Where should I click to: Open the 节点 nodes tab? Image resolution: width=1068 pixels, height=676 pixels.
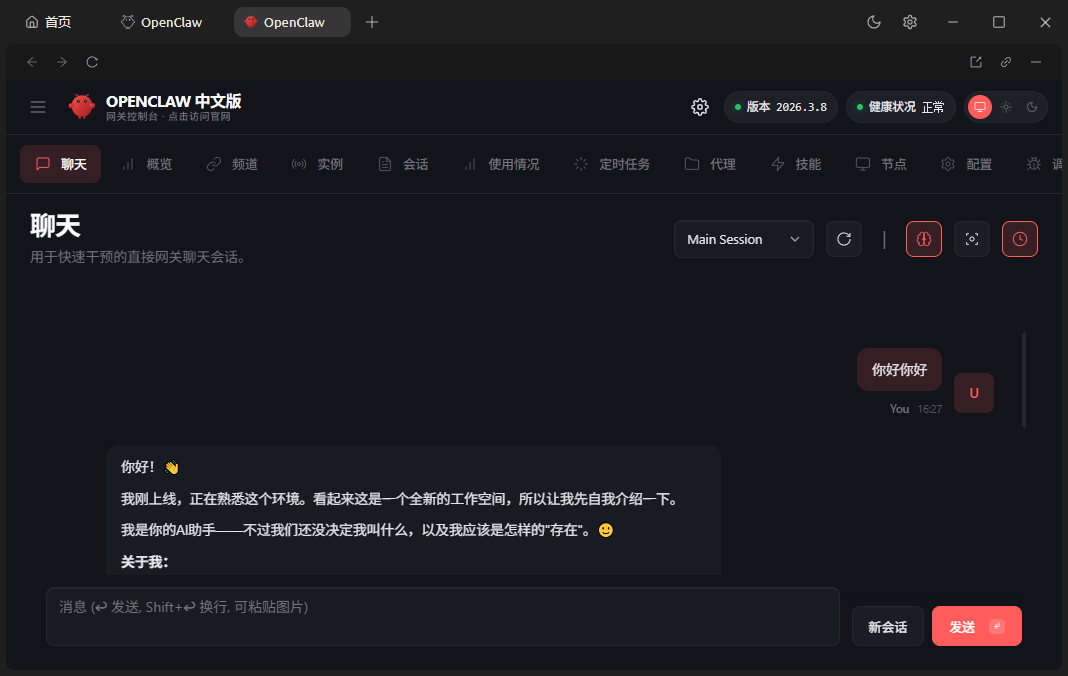(881, 164)
